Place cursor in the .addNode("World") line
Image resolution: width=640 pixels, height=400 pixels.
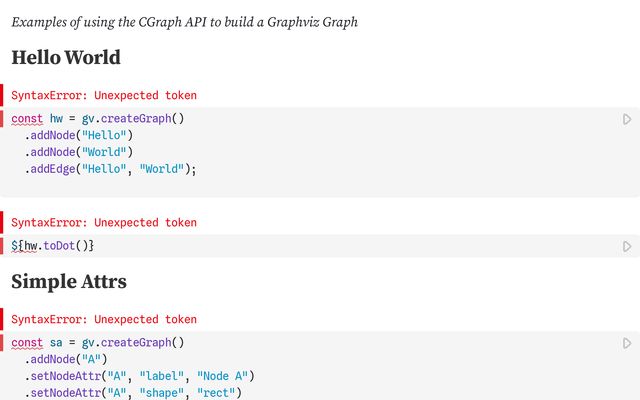pyautogui.click(x=79, y=152)
